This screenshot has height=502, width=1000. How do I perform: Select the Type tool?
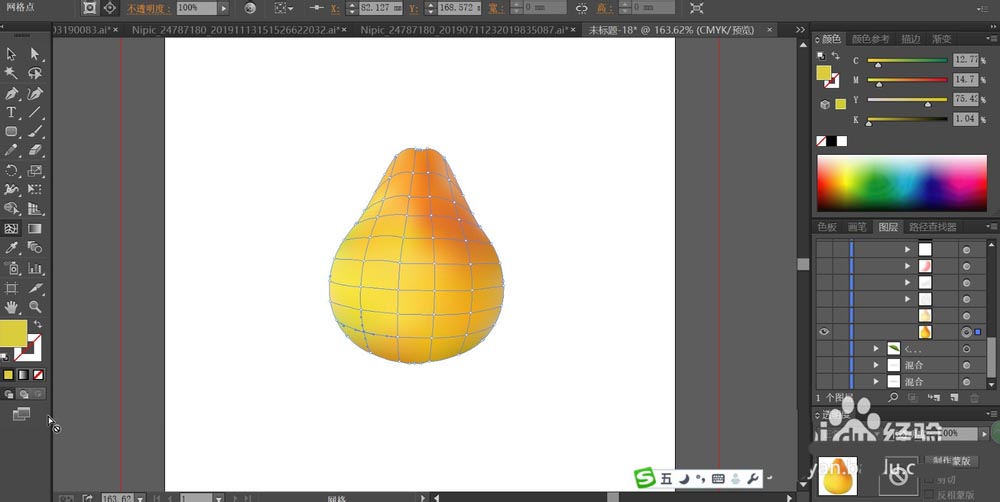coord(11,112)
